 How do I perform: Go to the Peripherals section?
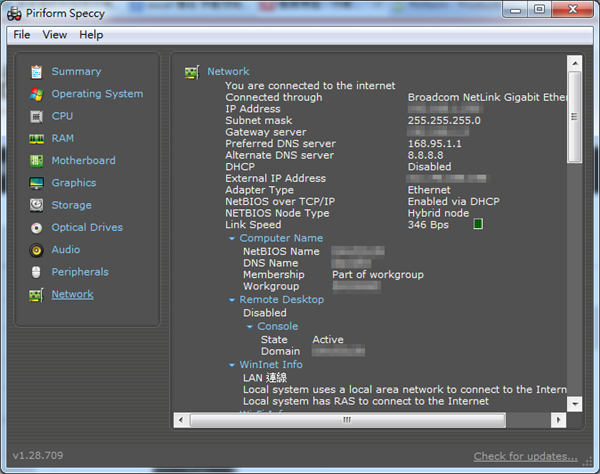[80, 272]
